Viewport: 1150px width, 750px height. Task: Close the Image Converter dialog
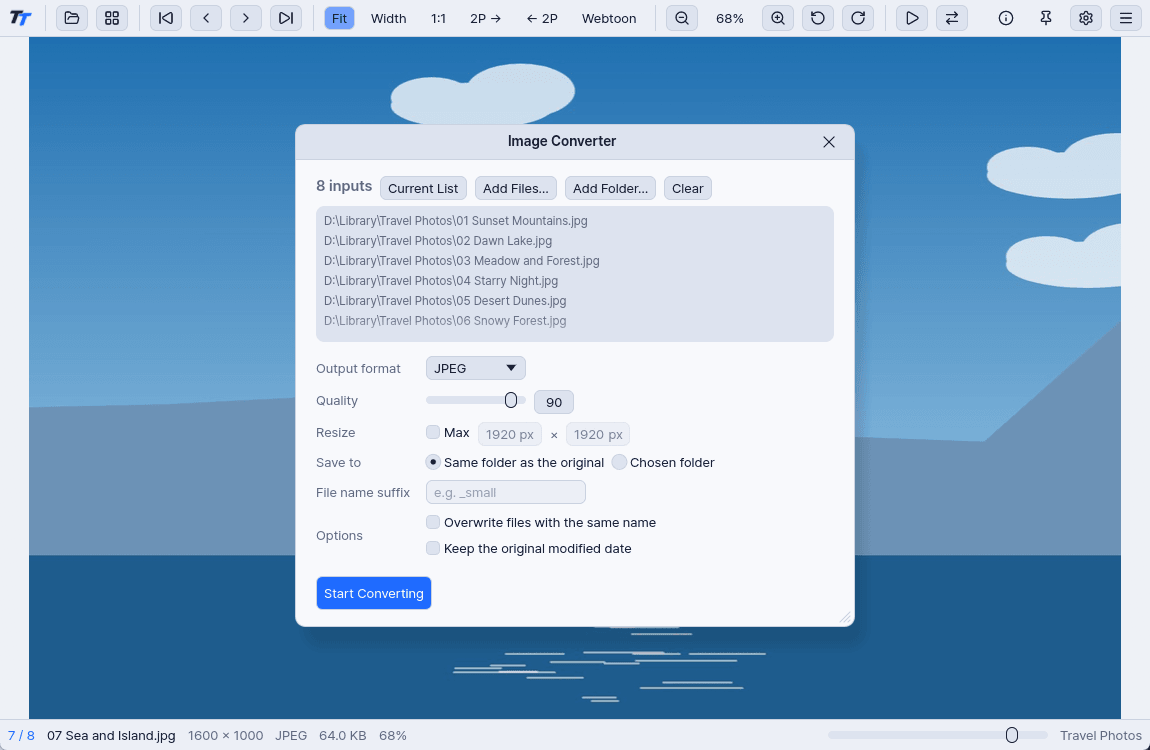[829, 141]
